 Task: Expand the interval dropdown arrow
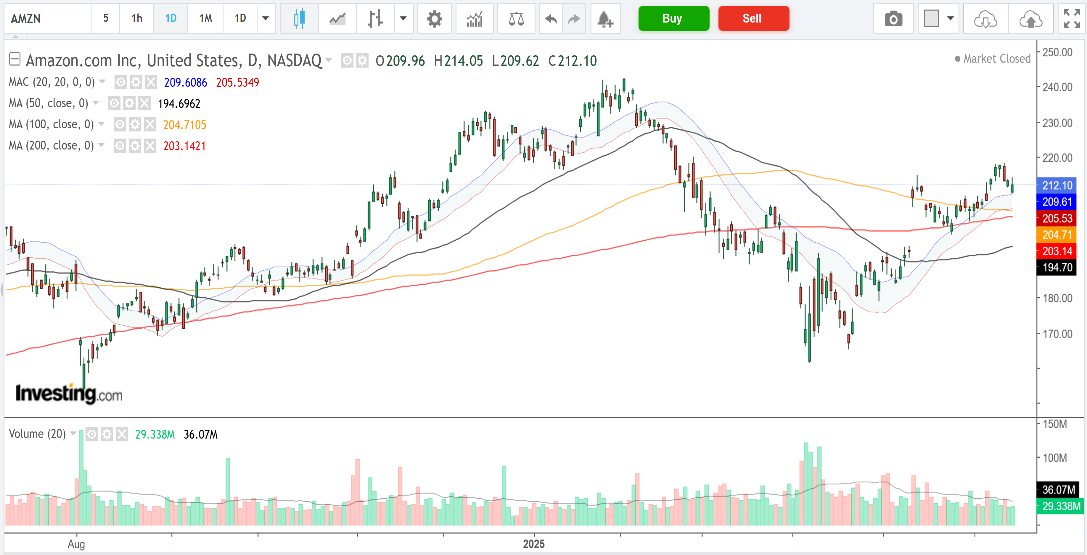tap(266, 19)
